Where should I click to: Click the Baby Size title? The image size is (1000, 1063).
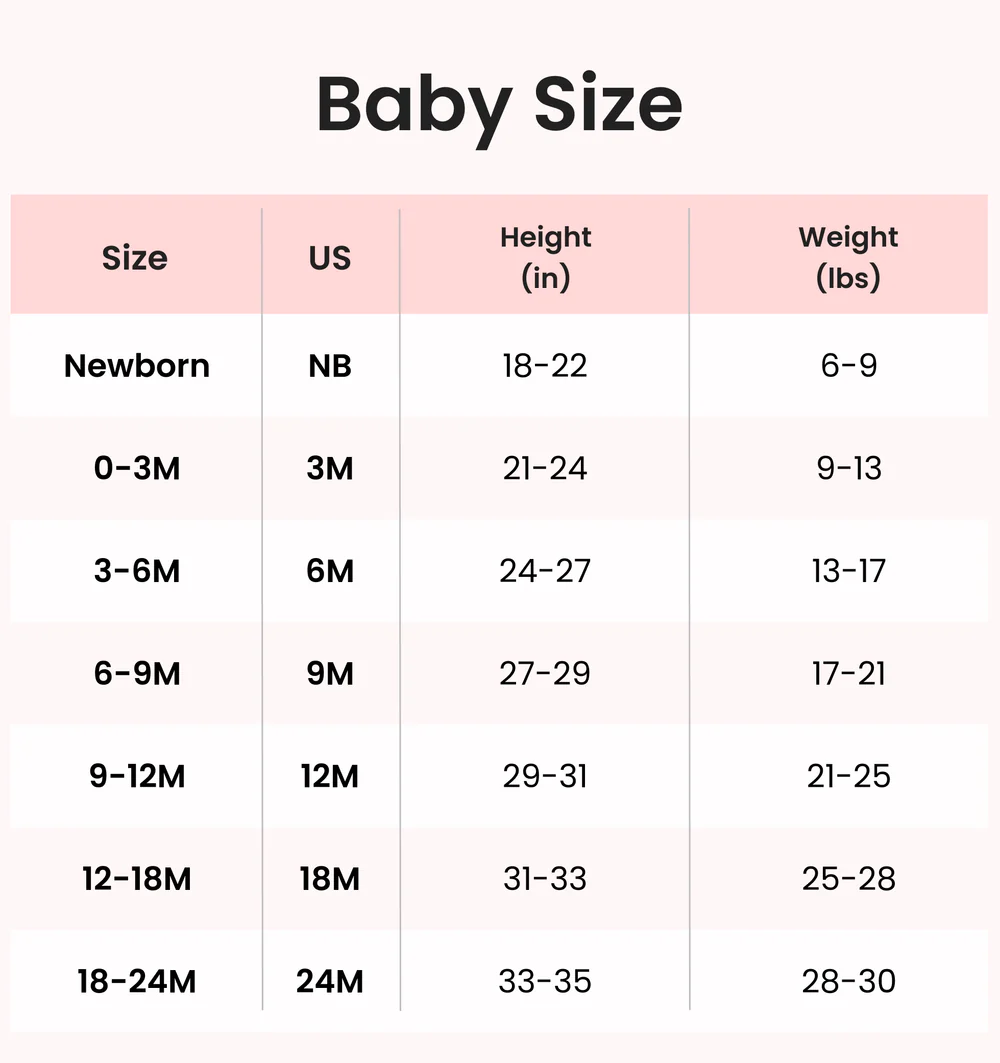[499, 106]
